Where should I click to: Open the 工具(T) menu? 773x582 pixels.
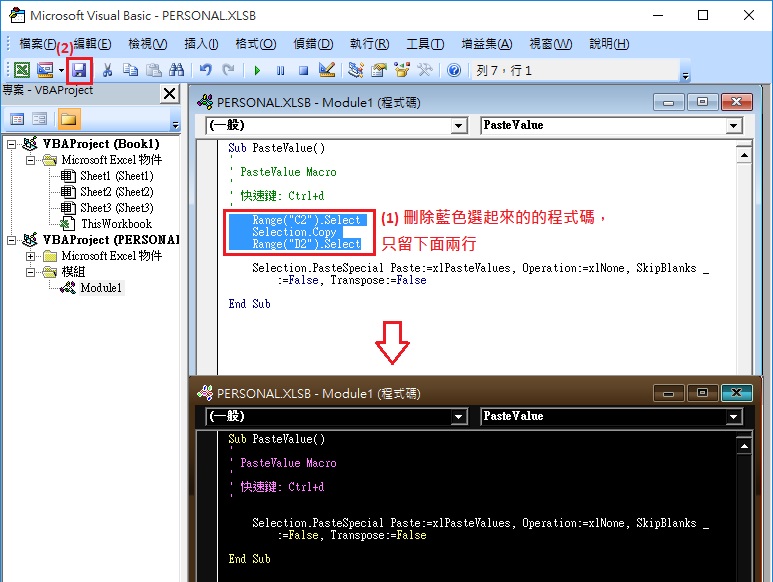coord(425,44)
